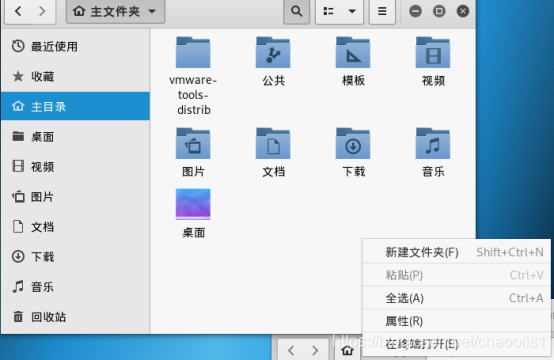Select the 文档 folder icon in the grid
The image size is (554, 360).
click(273, 143)
